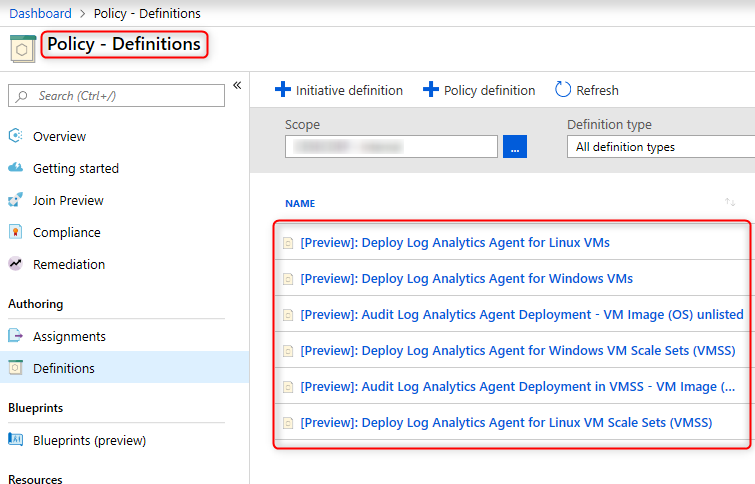Open scope picker with ellipsis button
755x484 pixels.
pyautogui.click(x=515, y=146)
